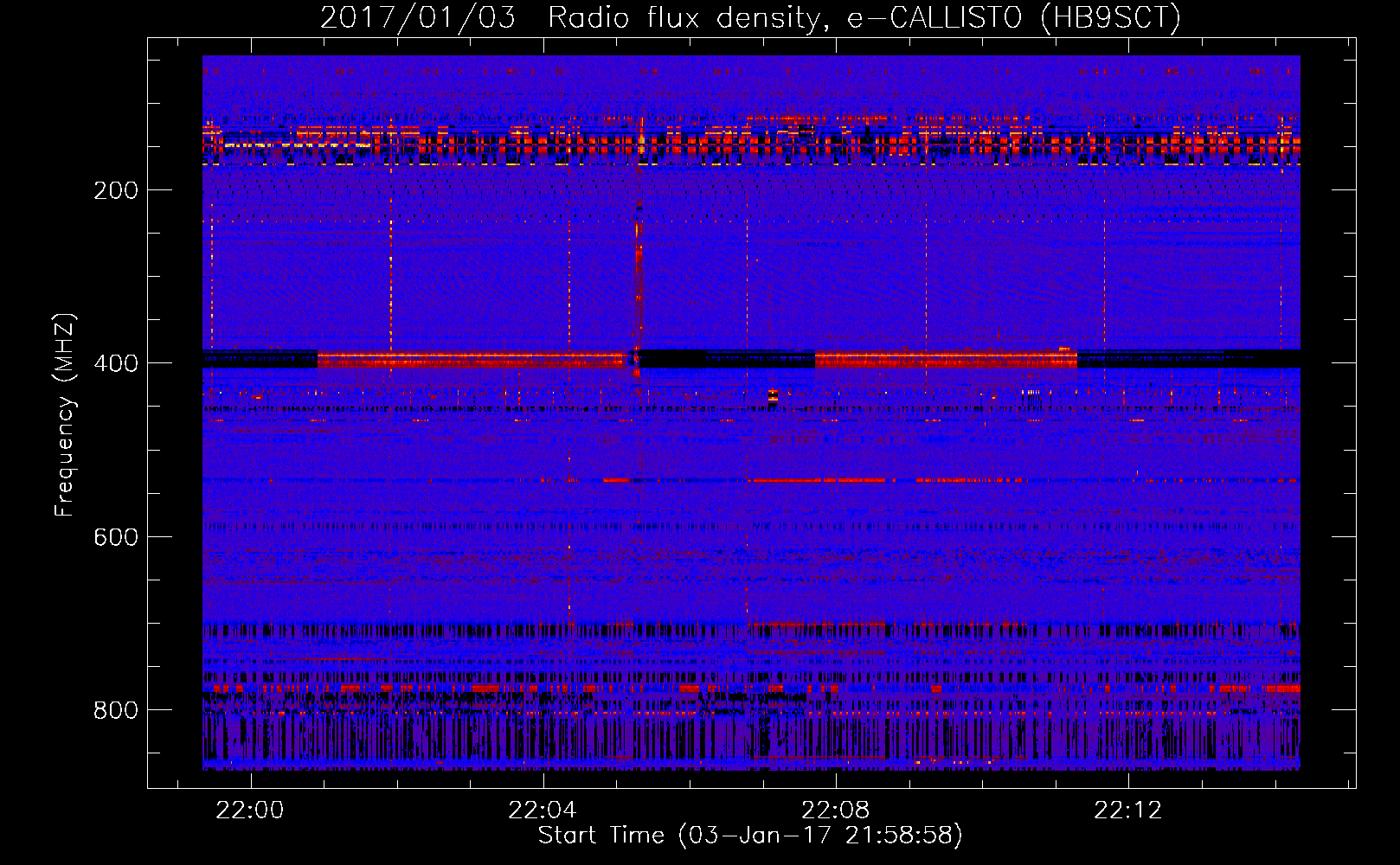
Task: Select the 400 MHz frequency tick label
Action: point(116,363)
